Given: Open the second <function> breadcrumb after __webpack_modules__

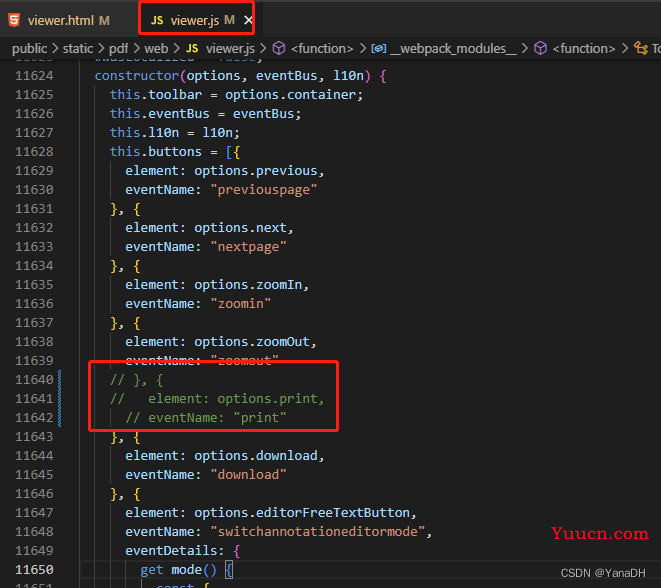Looking at the screenshot, I should click(583, 48).
